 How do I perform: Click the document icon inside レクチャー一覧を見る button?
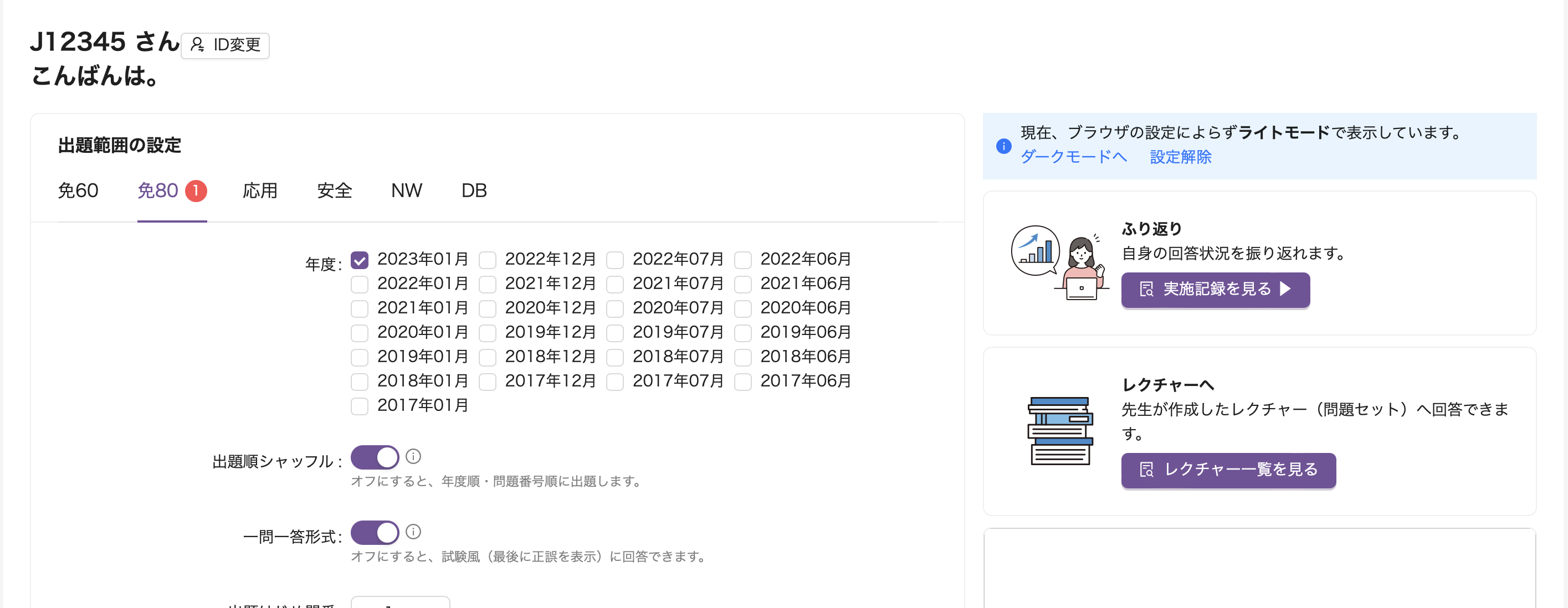(1147, 471)
